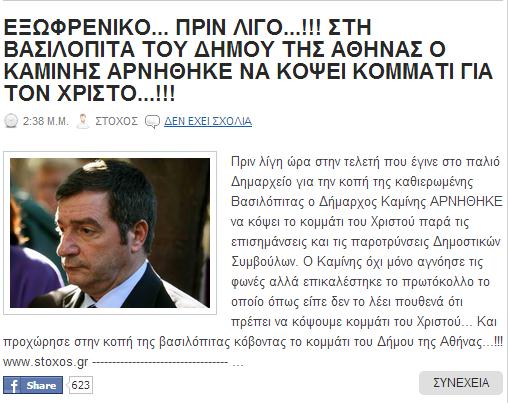This screenshot has height=403, width=508.
Task: Click the word πρωτόκολλο in the excerpt
Action: pos(438,282)
